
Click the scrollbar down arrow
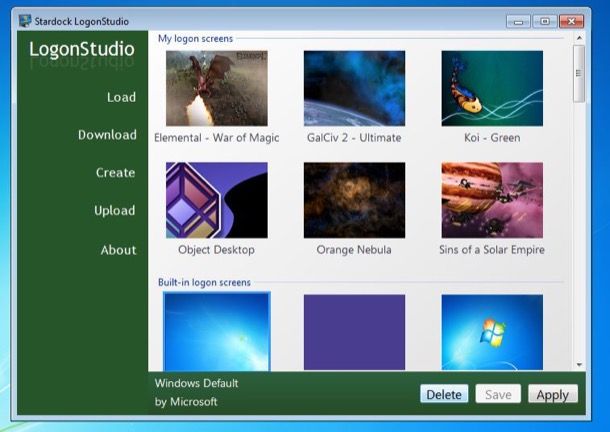(x=579, y=365)
